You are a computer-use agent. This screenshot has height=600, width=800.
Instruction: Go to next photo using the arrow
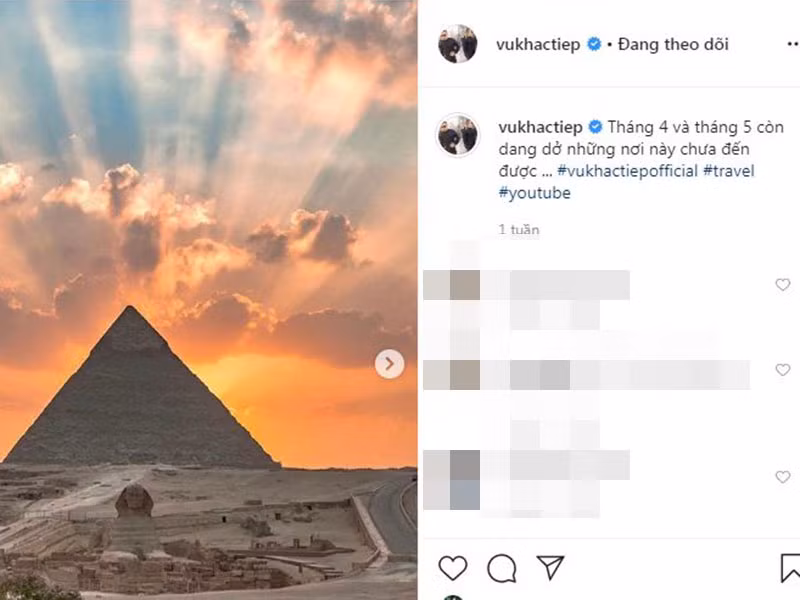390,363
